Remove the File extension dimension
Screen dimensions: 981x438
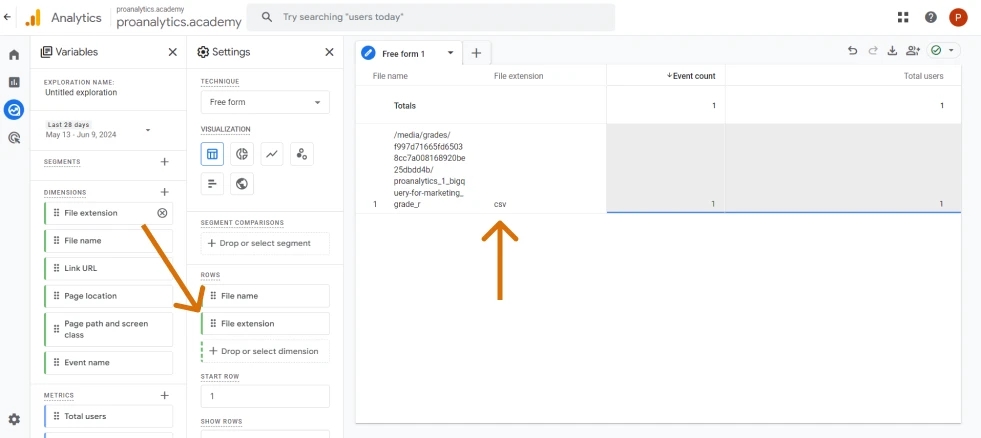pyautogui.click(x=162, y=213)
